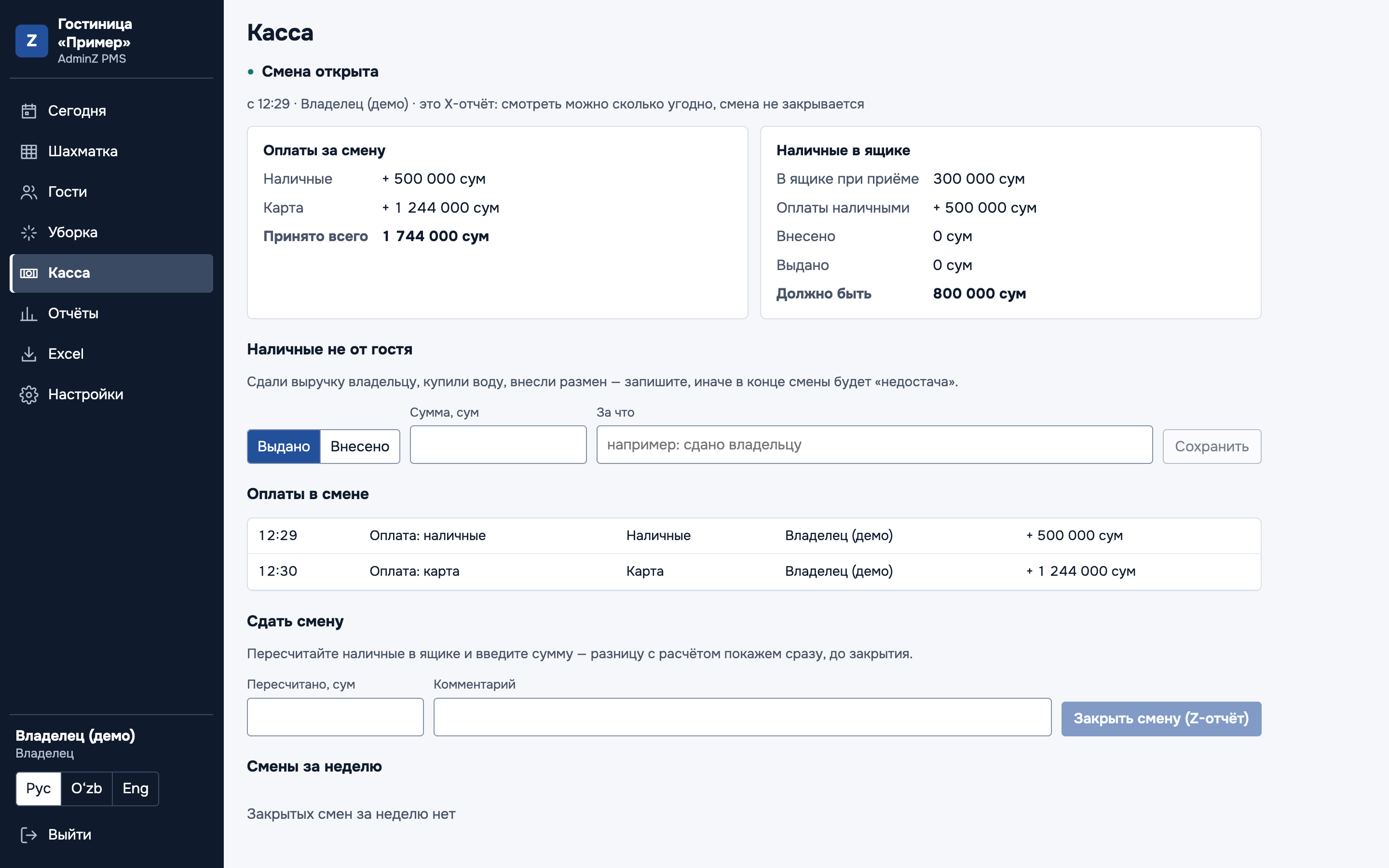The width and height of the screenshot is (1389, 868).
Task: Click the Выйти logout arrow icon
Action: pos(29,835)
